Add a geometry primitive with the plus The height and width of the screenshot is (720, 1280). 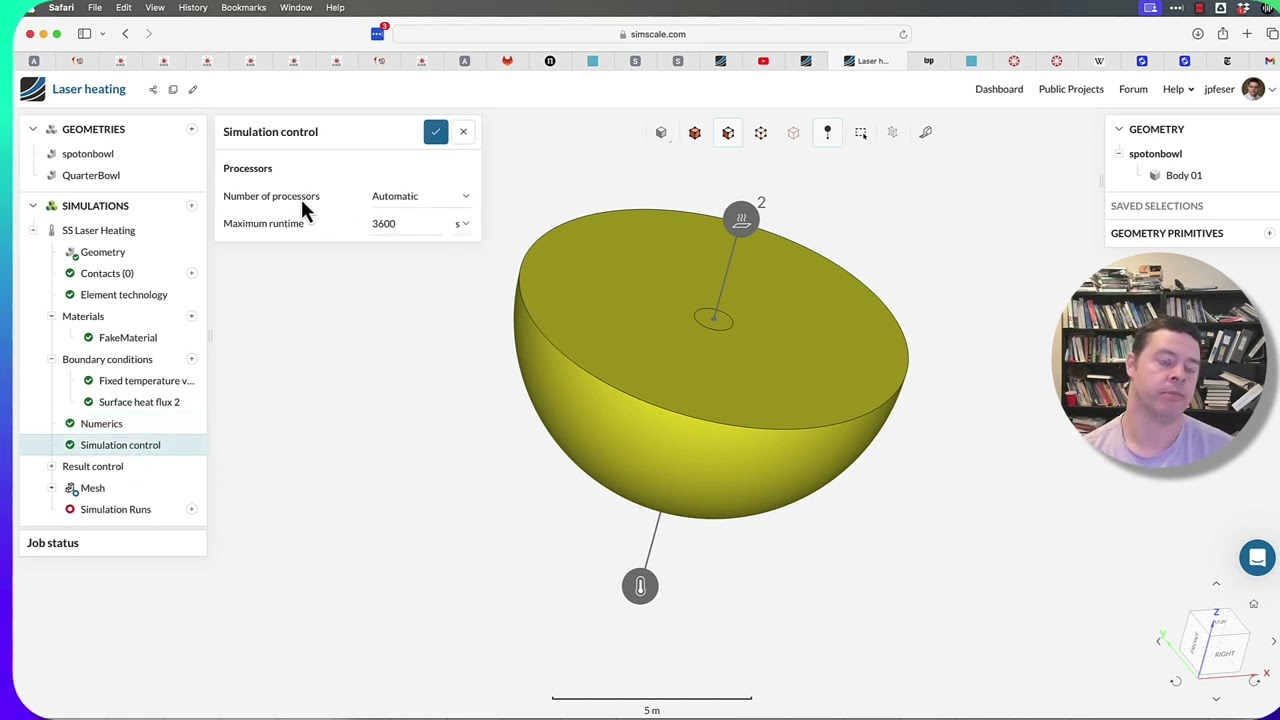tap(1269, 233)
